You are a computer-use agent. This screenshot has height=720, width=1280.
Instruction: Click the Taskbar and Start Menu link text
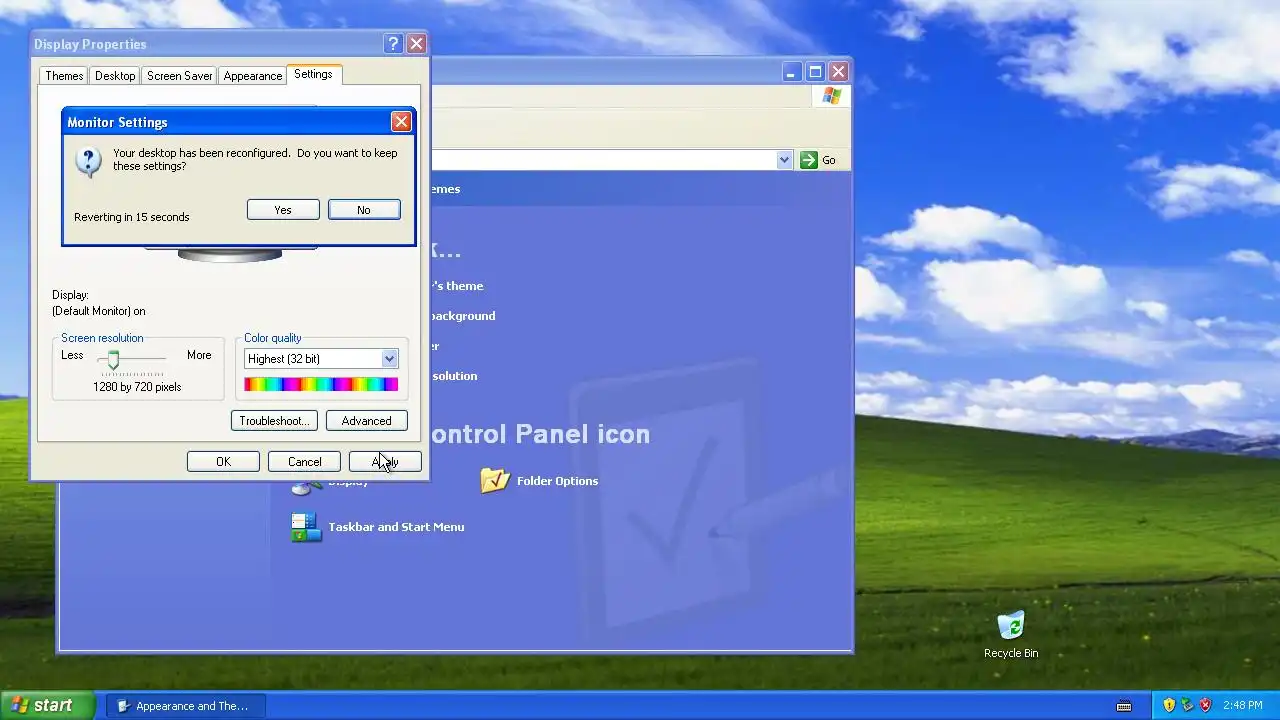point(396,527)
